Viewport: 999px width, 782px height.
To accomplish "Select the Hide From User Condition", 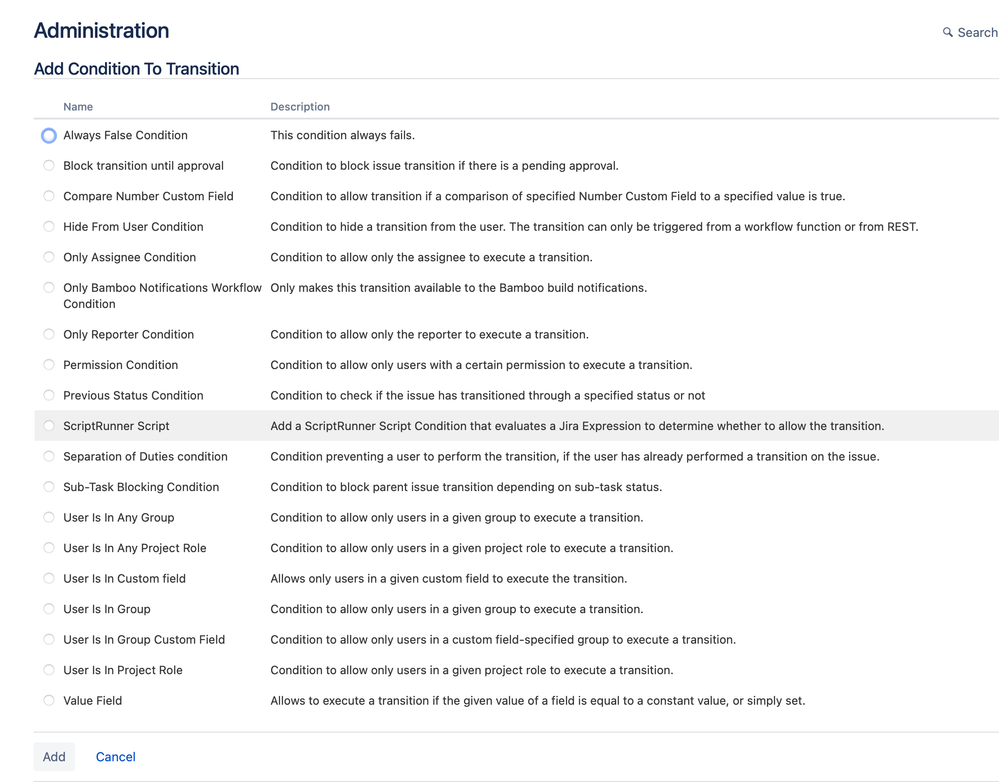I will pyautogui.click(x=48, y=226).
